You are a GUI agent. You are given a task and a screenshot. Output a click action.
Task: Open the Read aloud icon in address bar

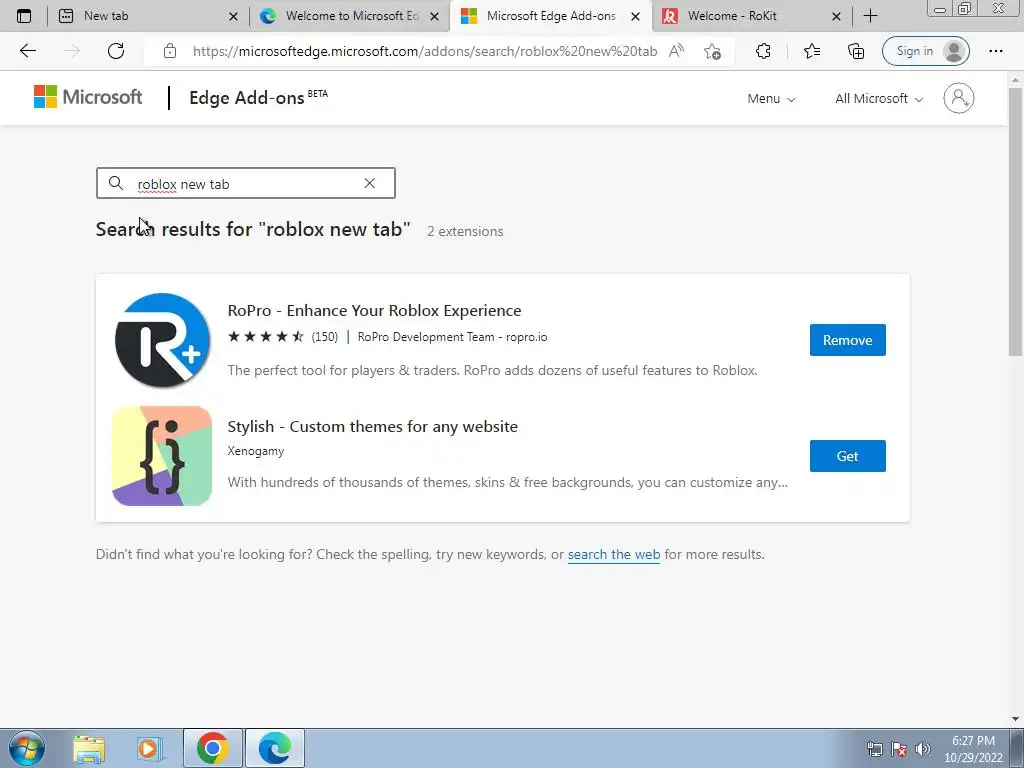(x=677, y=51)
